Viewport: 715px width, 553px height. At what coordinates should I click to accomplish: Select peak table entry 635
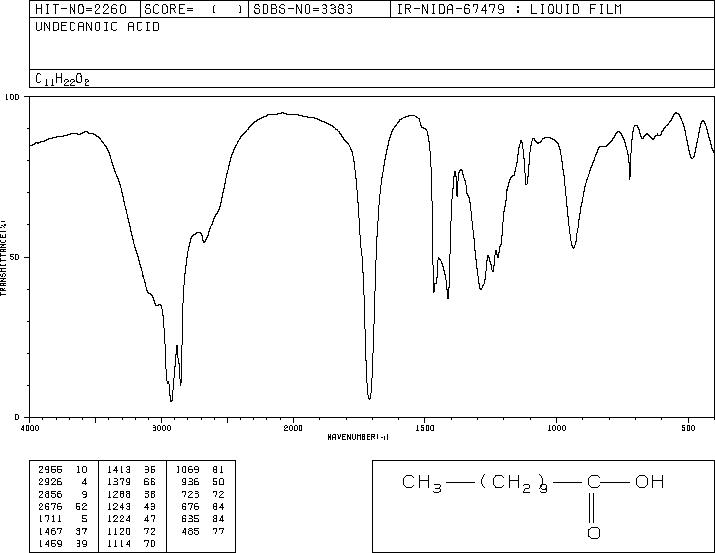tap(190, 519)
